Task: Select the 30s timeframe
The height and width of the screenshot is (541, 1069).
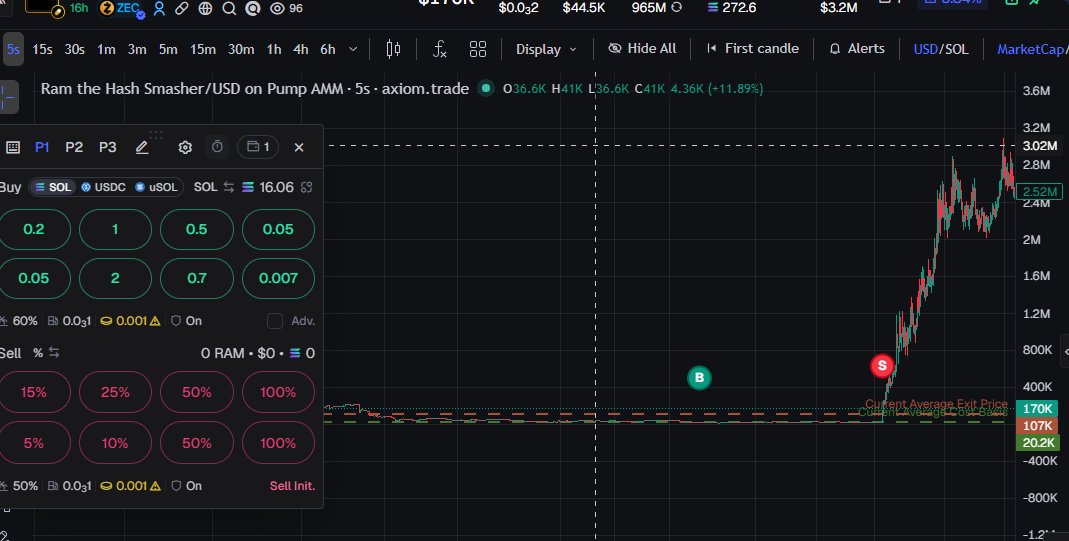Action: point(74,49)
